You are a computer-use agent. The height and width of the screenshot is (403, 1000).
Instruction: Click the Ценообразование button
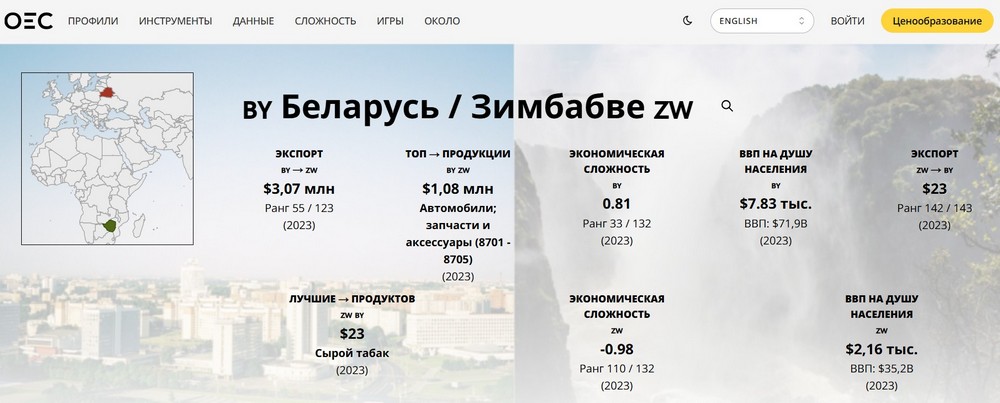click(937, 21)
